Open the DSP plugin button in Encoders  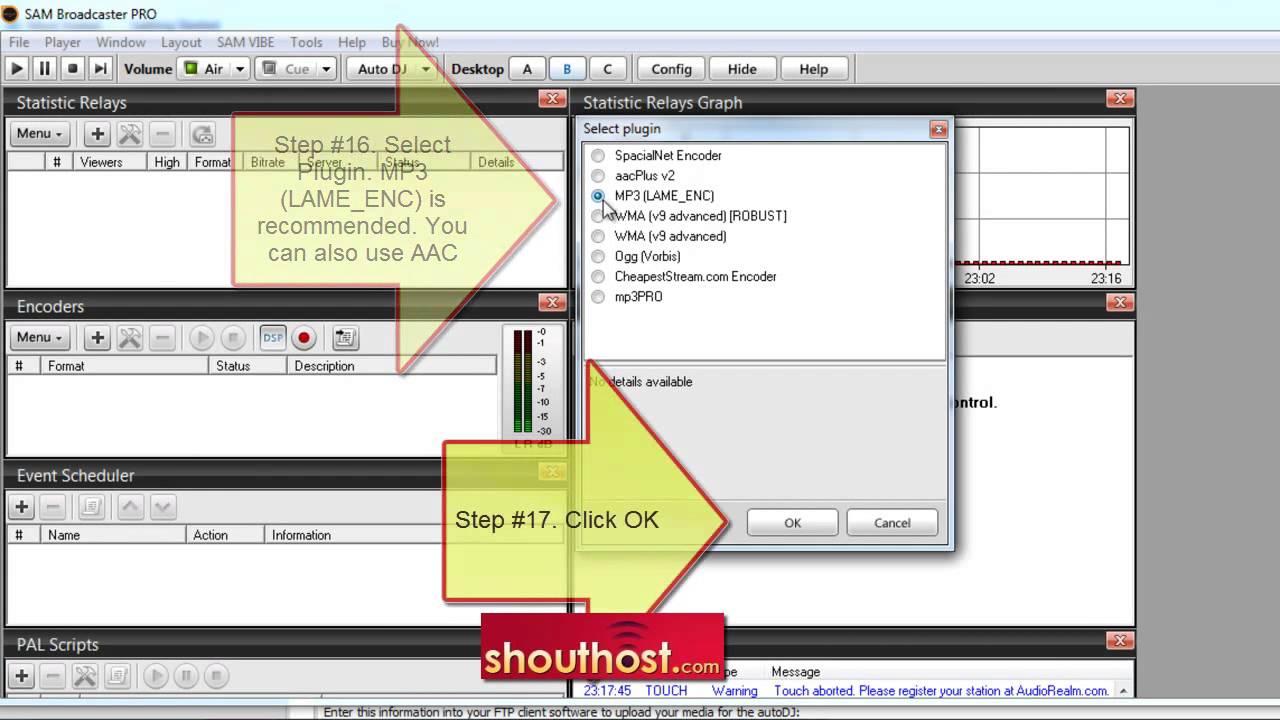(273, 337)
